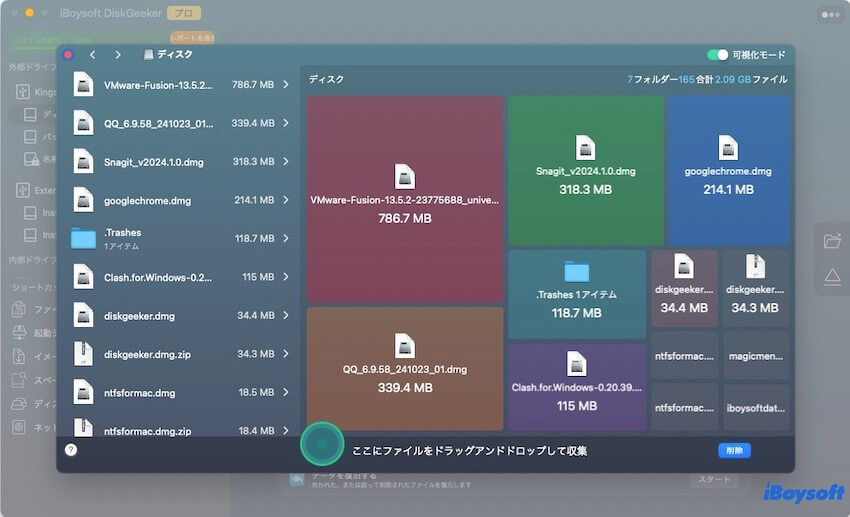The height and width of the screenshot is (517, 850).
Task: Toggle the 可視化モード switch
Action: (717, 55)
